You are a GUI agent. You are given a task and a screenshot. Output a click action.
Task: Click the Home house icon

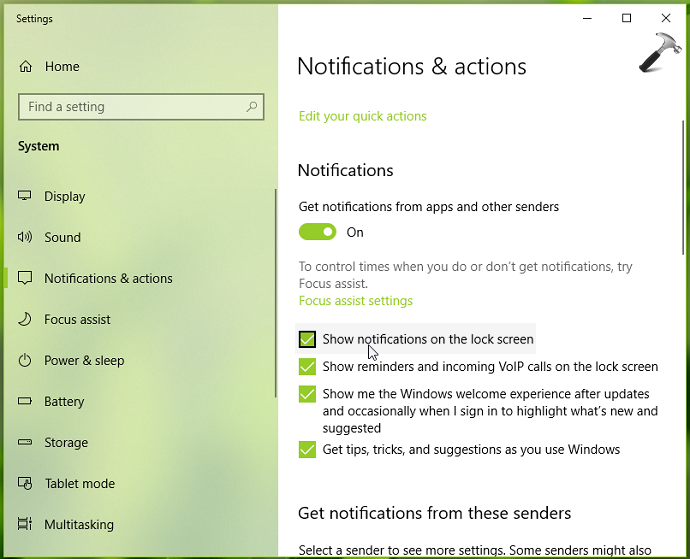(26, 66)
